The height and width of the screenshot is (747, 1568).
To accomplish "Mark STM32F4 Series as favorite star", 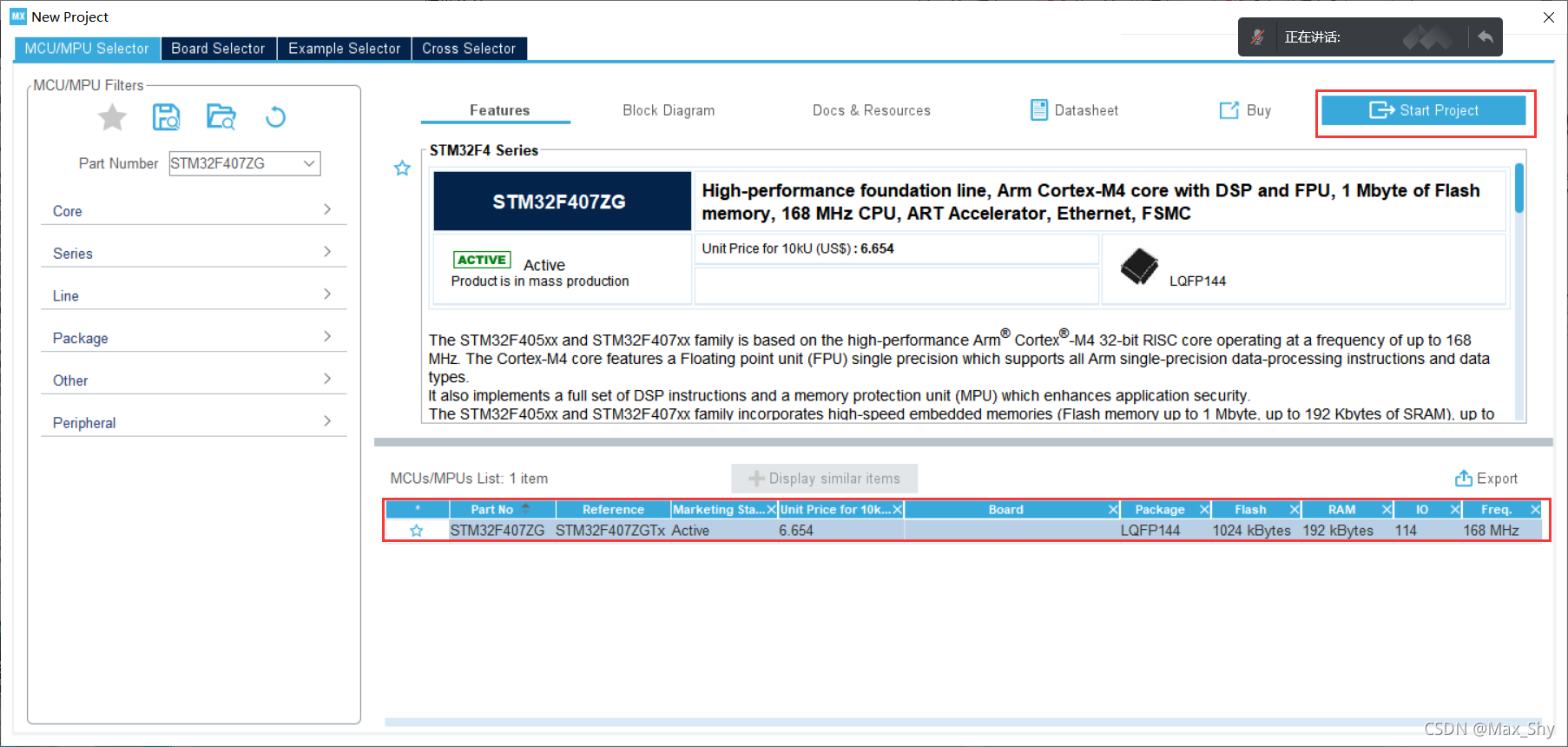I will 402,169.
